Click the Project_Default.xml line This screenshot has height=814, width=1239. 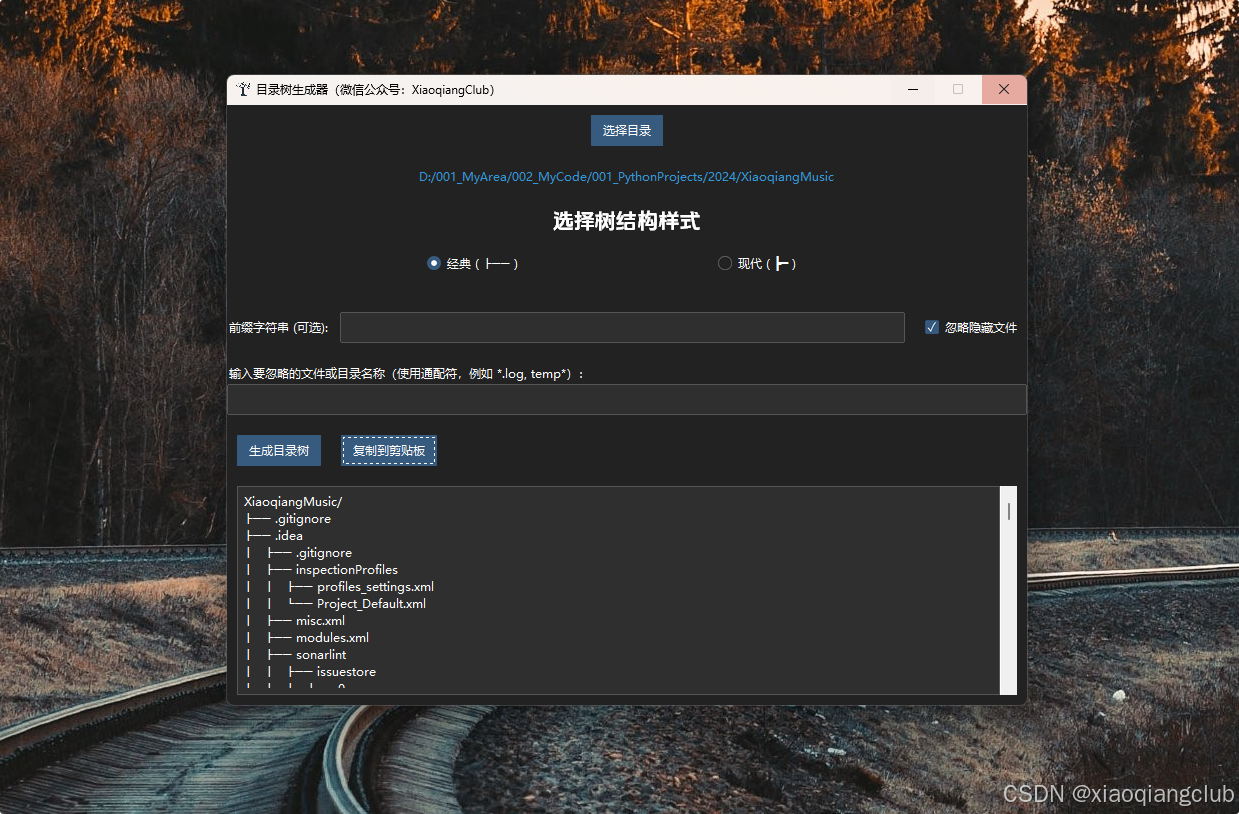pos(372,604)
